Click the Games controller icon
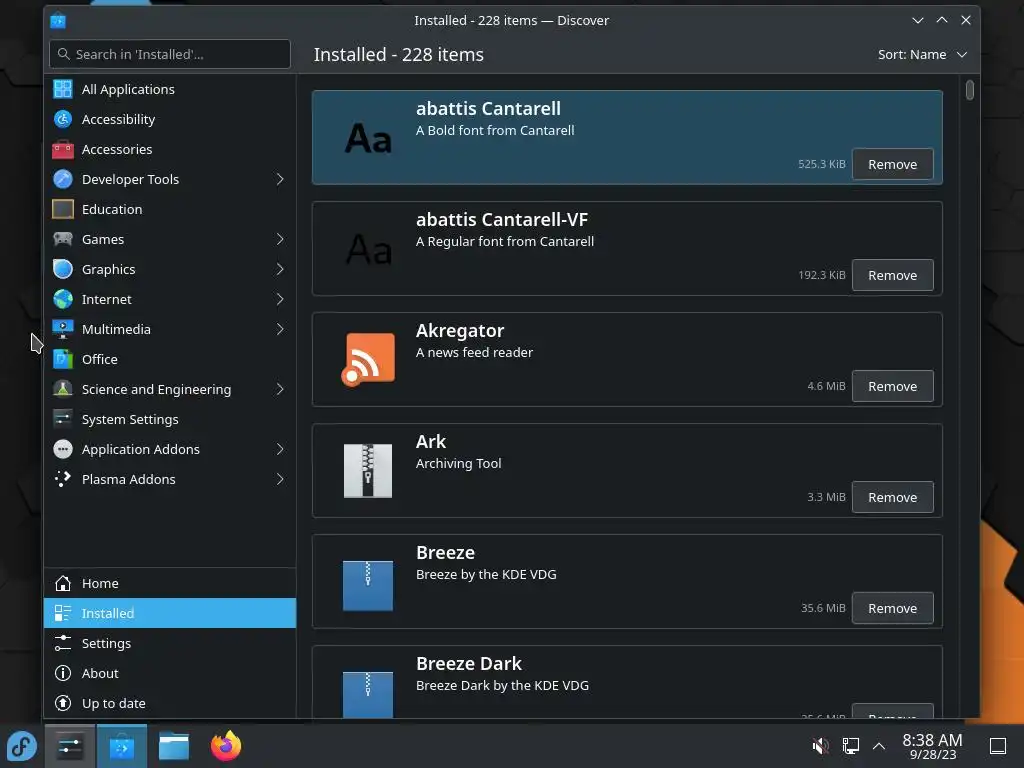The width and height of the screenshot is (1024, 768). [63, 239]
